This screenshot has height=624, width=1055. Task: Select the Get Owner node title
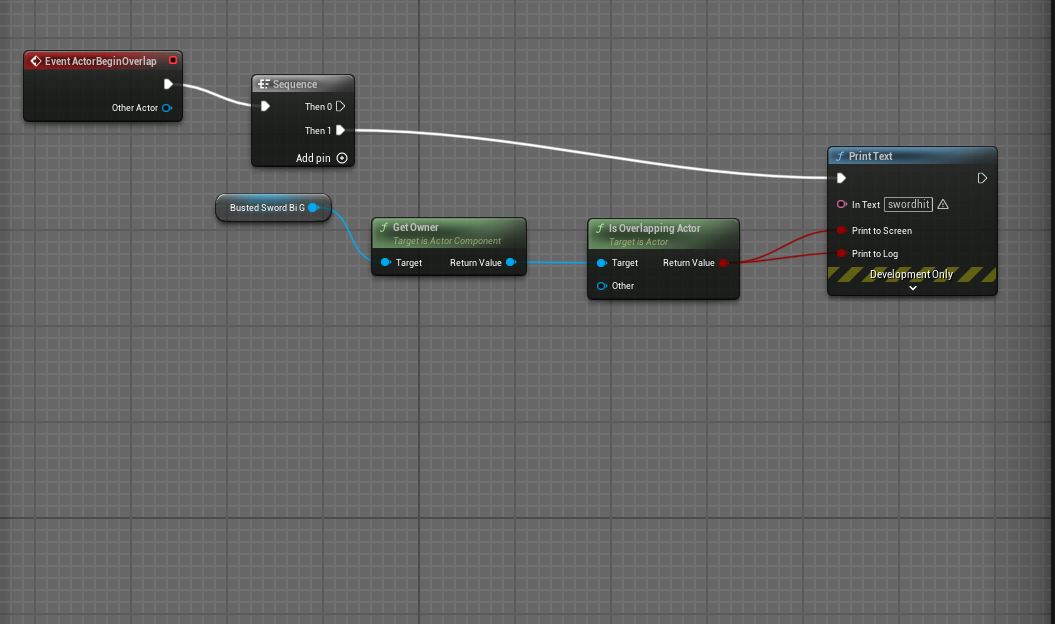(416, 228)
